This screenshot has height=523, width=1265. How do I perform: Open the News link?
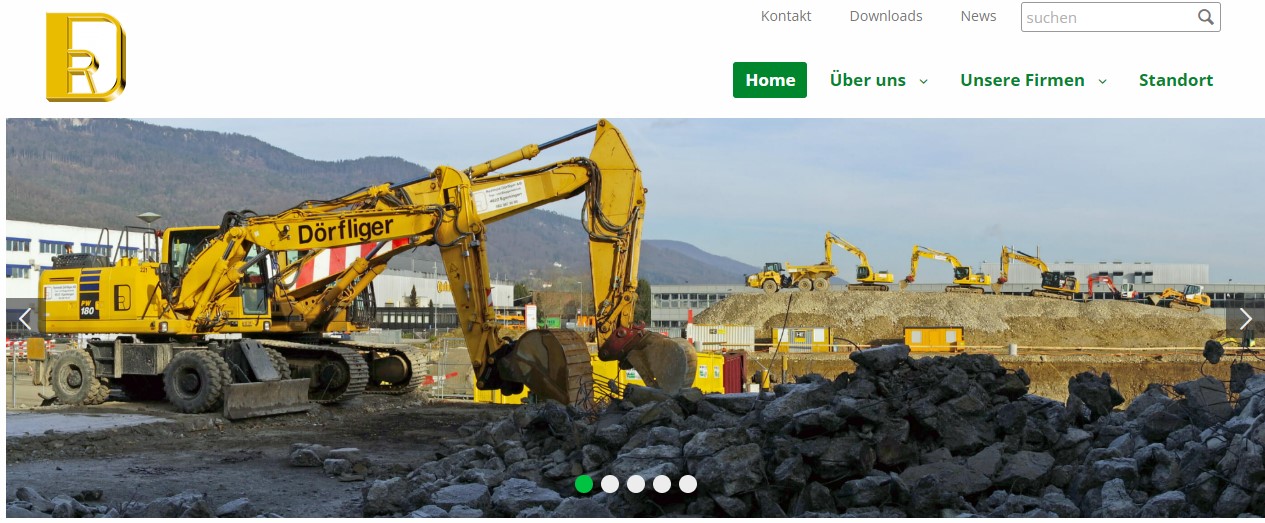[x=978, y=16]
